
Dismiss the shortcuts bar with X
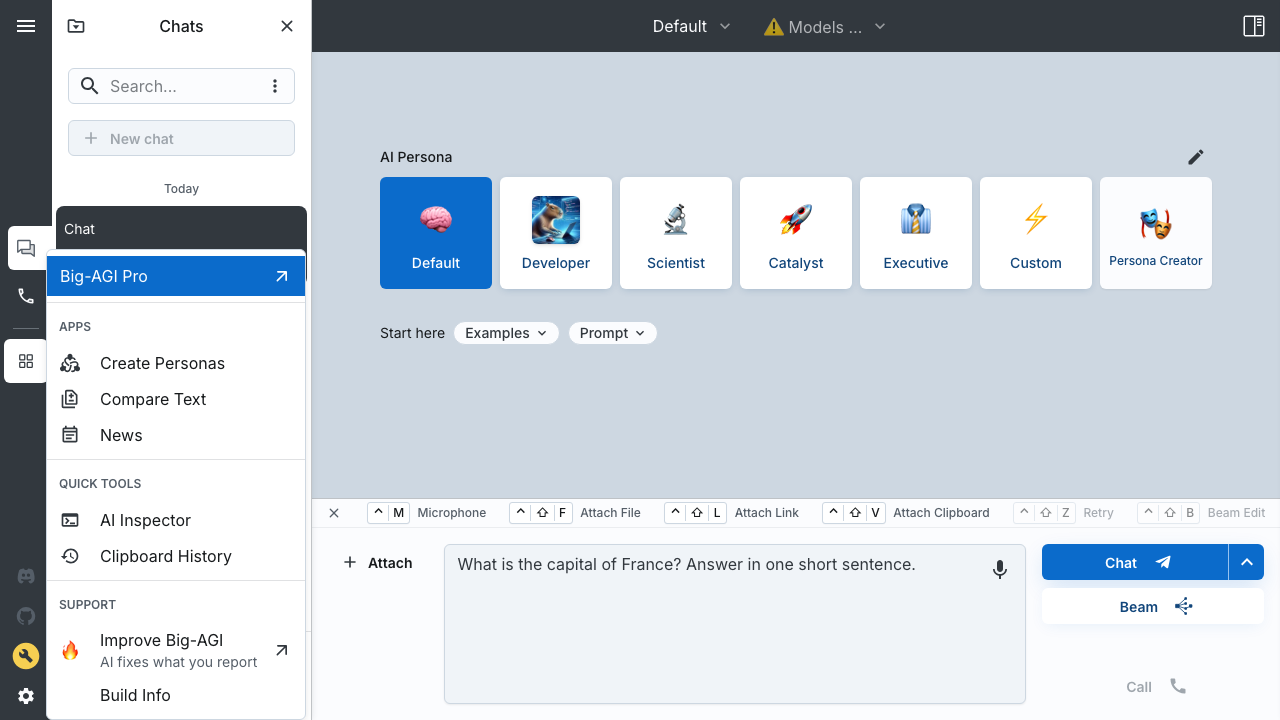(334, 513)
